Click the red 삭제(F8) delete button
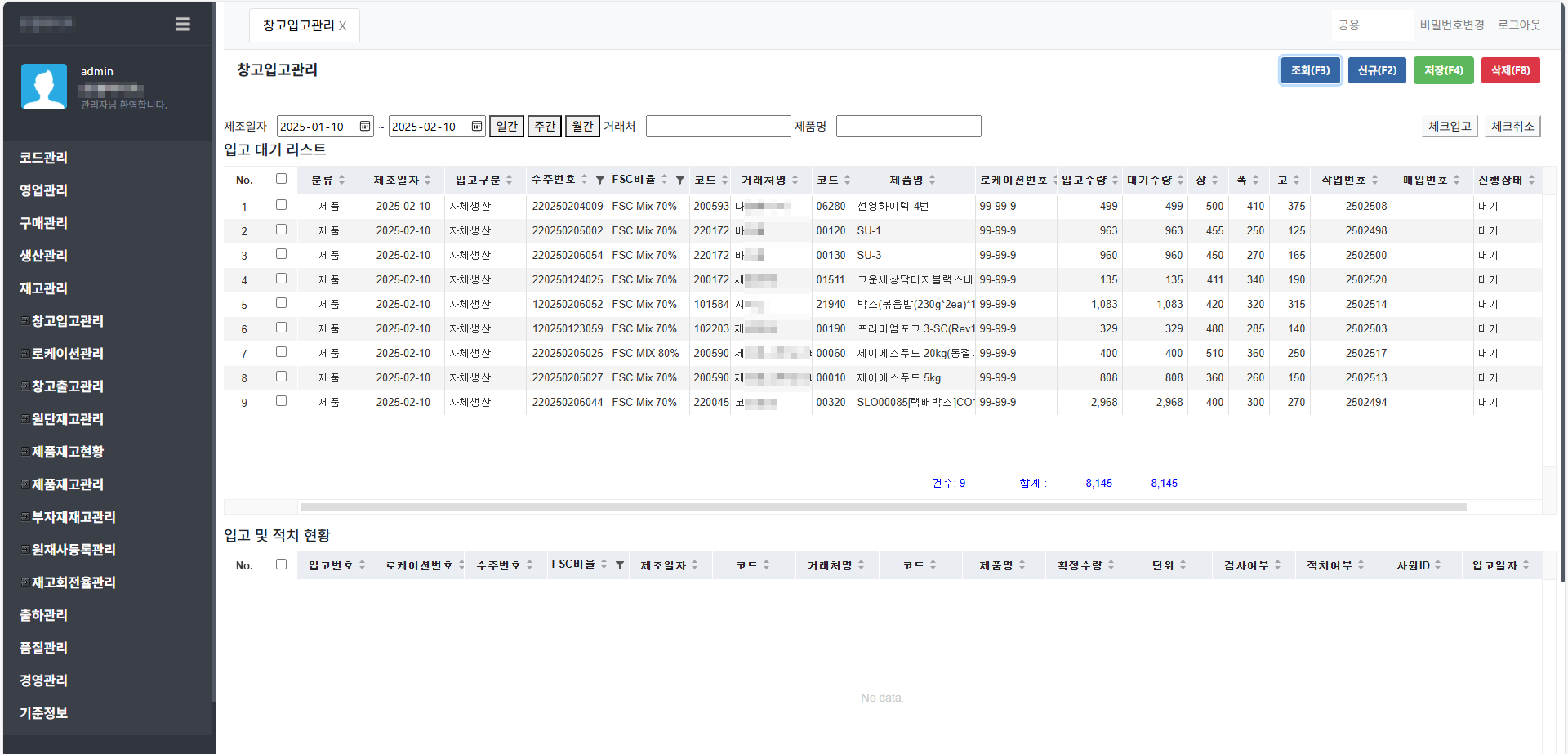 point(1511,70)
